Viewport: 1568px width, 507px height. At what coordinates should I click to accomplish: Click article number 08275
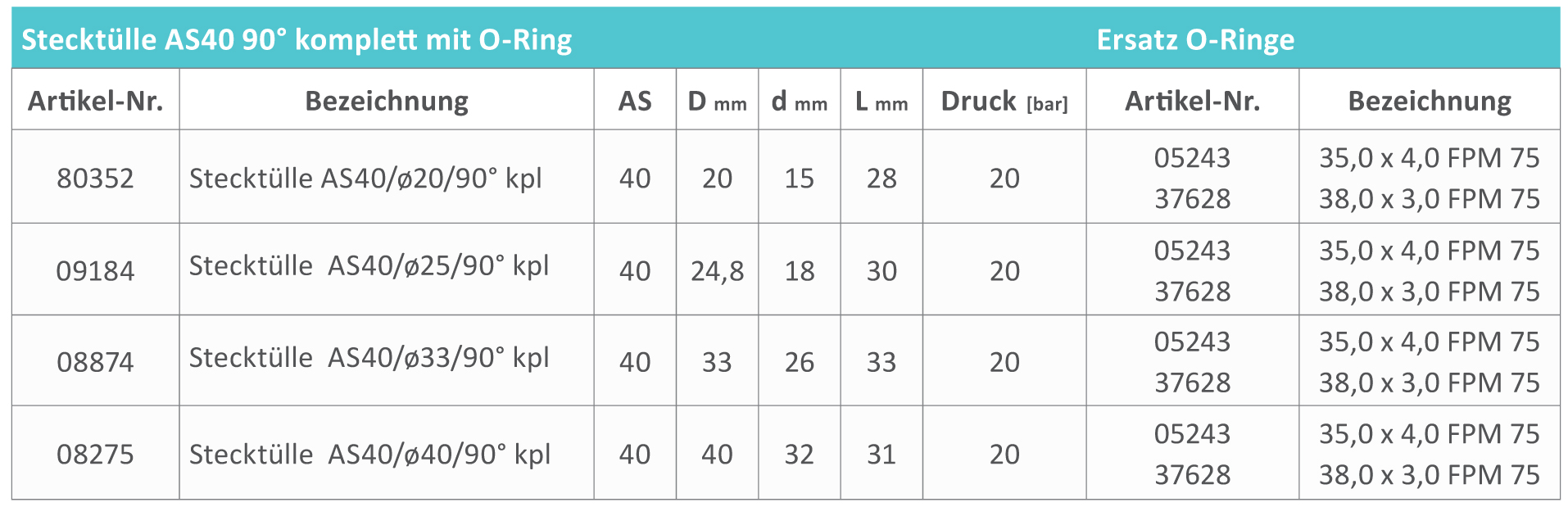[95, 454]
